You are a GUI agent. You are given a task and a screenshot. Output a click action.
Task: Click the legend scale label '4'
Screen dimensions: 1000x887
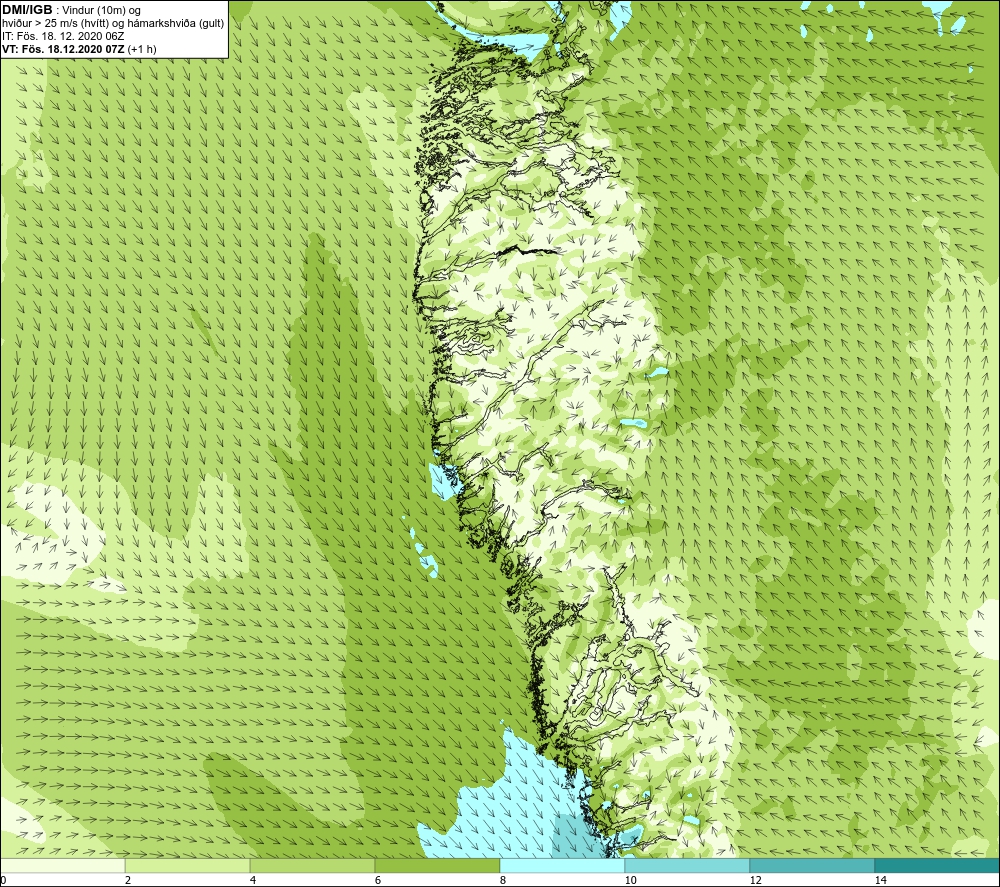(x=253, y=881)
